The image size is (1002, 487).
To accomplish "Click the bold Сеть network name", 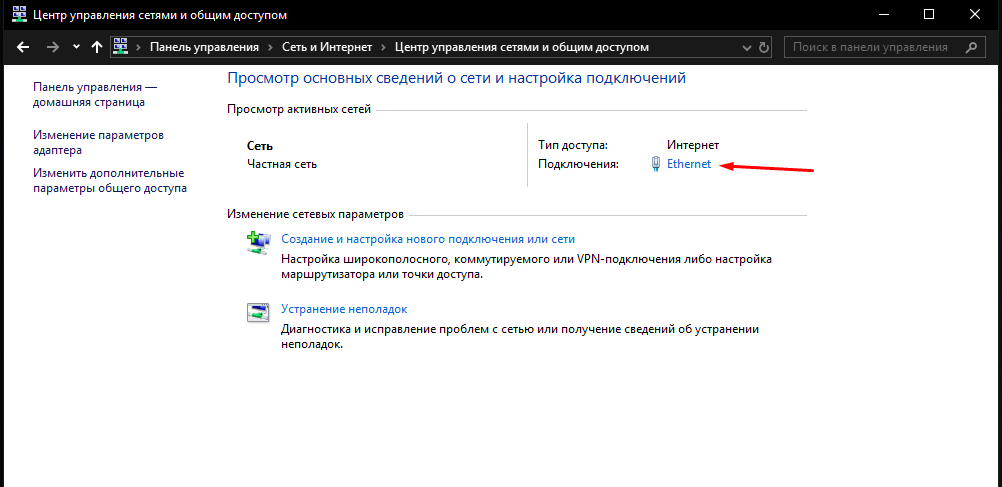I will [260, 146].
